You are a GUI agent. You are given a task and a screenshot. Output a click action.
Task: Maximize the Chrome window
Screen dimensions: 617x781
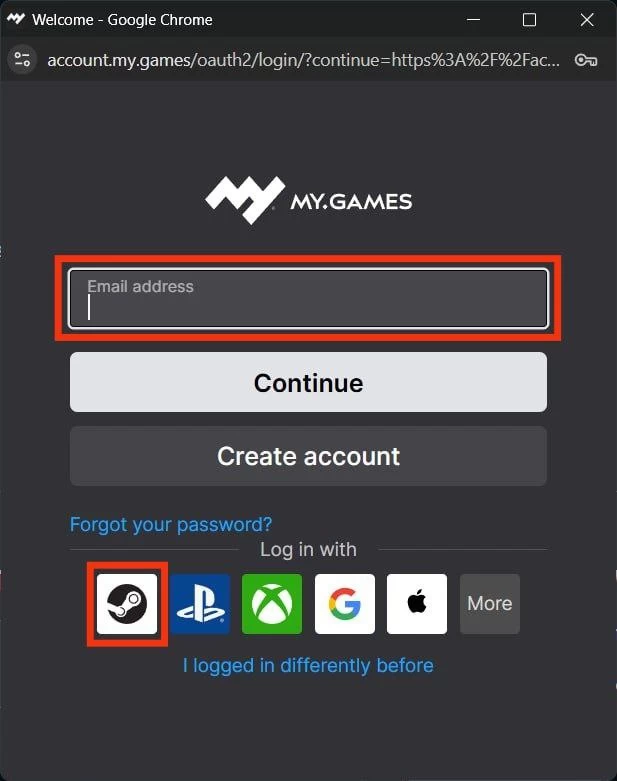(529, 20)
